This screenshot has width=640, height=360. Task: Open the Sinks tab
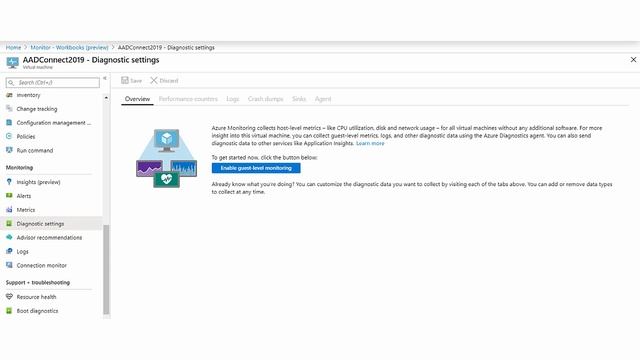(299, 99)
